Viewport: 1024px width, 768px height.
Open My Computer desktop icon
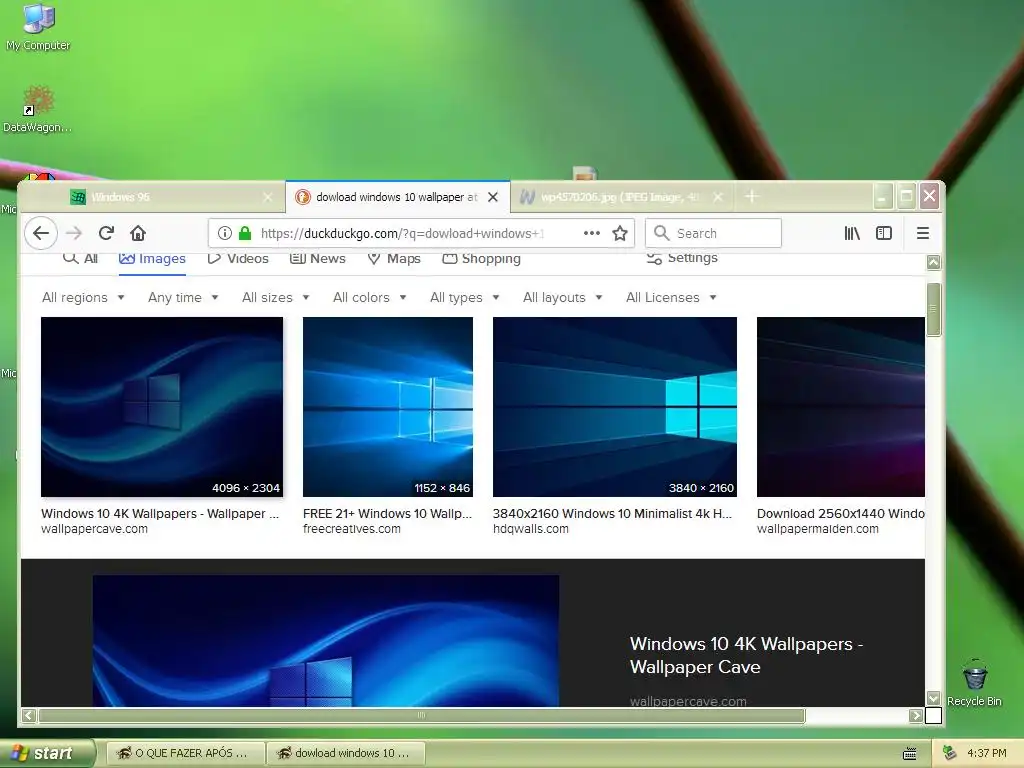[x=38, y=27]
